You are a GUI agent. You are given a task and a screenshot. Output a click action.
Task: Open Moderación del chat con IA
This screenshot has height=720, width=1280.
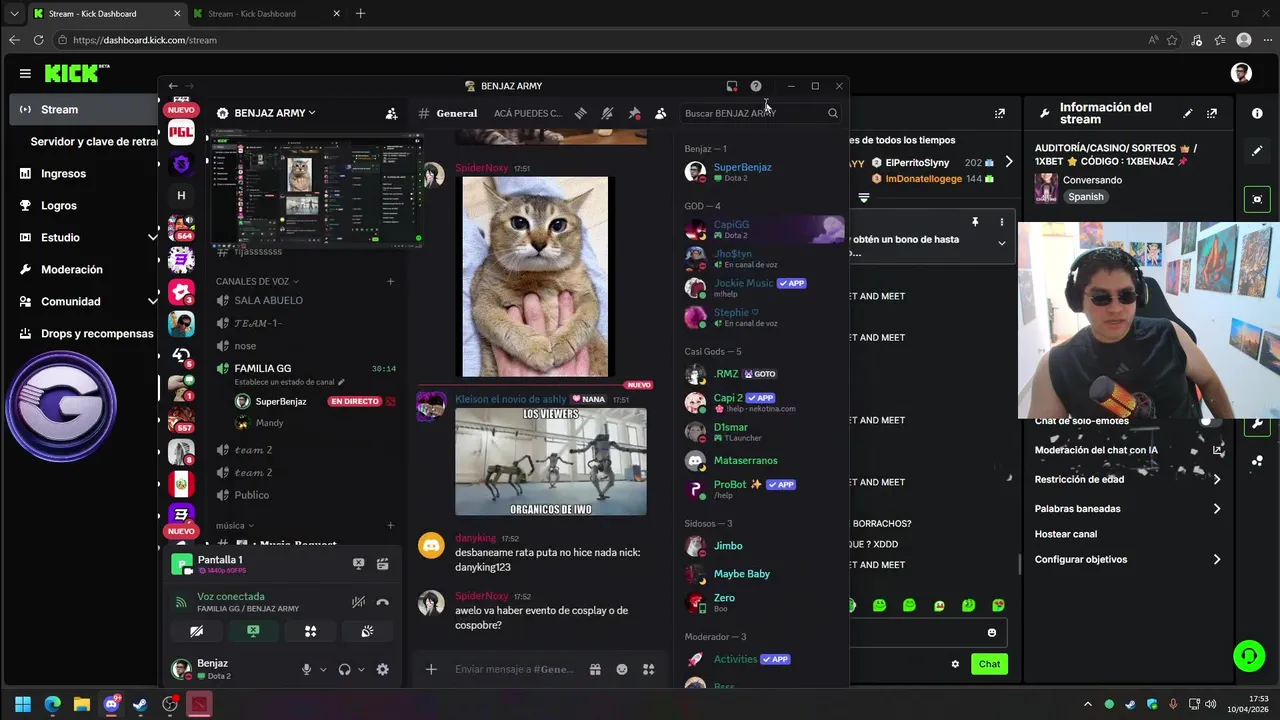click(1128, 450)
